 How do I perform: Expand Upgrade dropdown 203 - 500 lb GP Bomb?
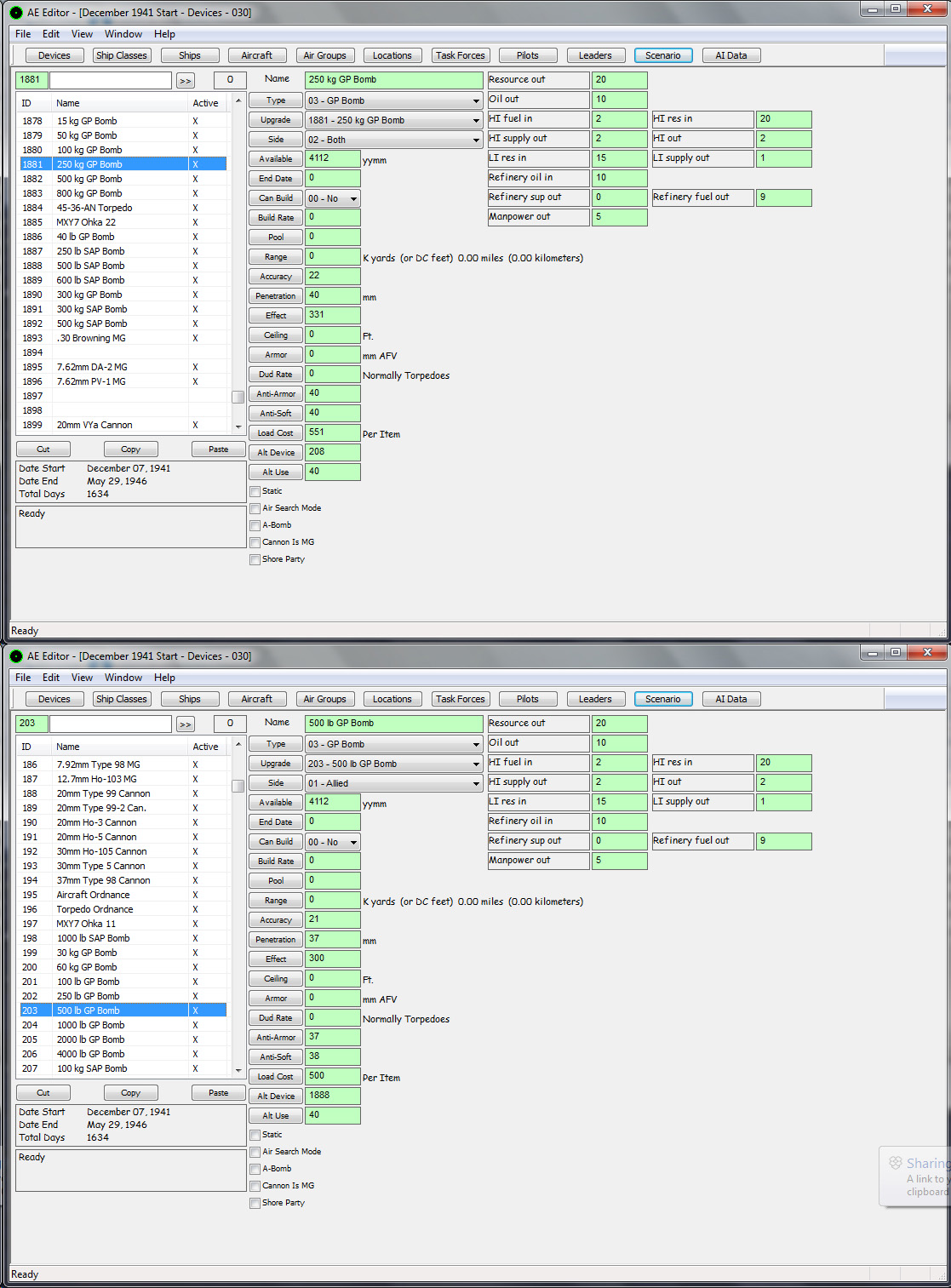[394, 764]
